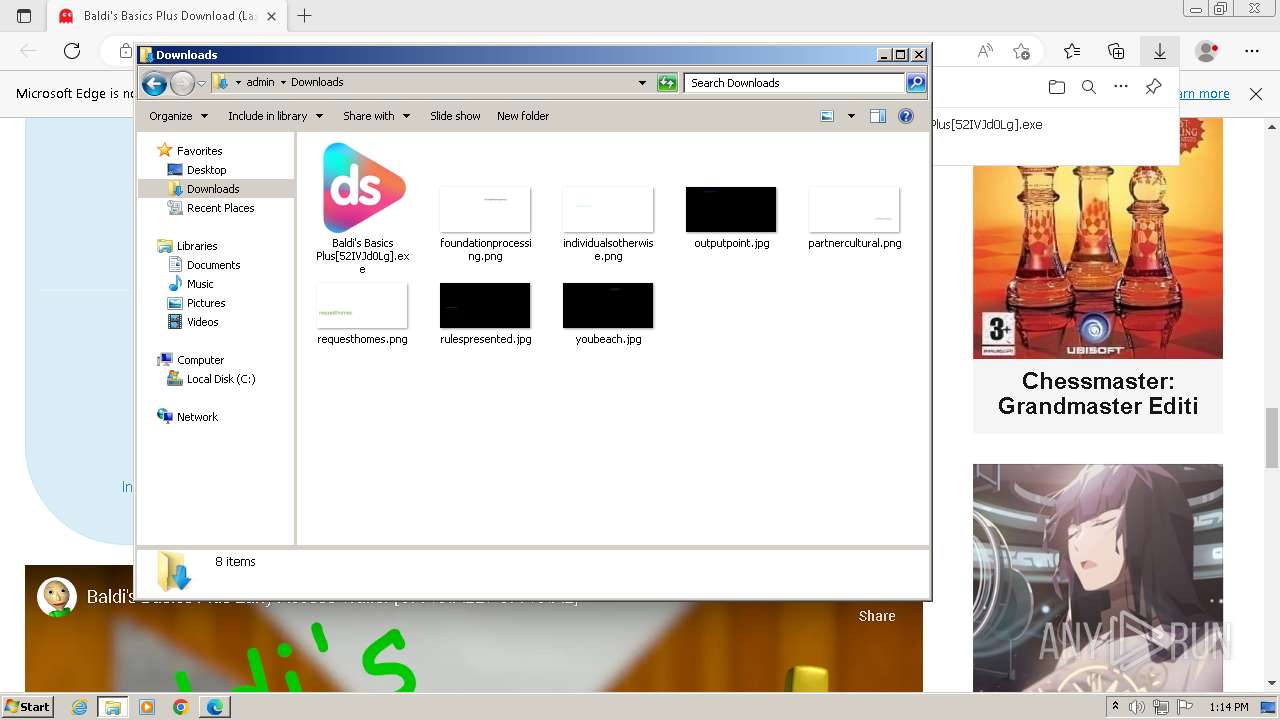Image resolution: width=1280 pixels, height=720 pixels.
Task: Click admin in the address breadcrumb
Action: coord(260,83)
